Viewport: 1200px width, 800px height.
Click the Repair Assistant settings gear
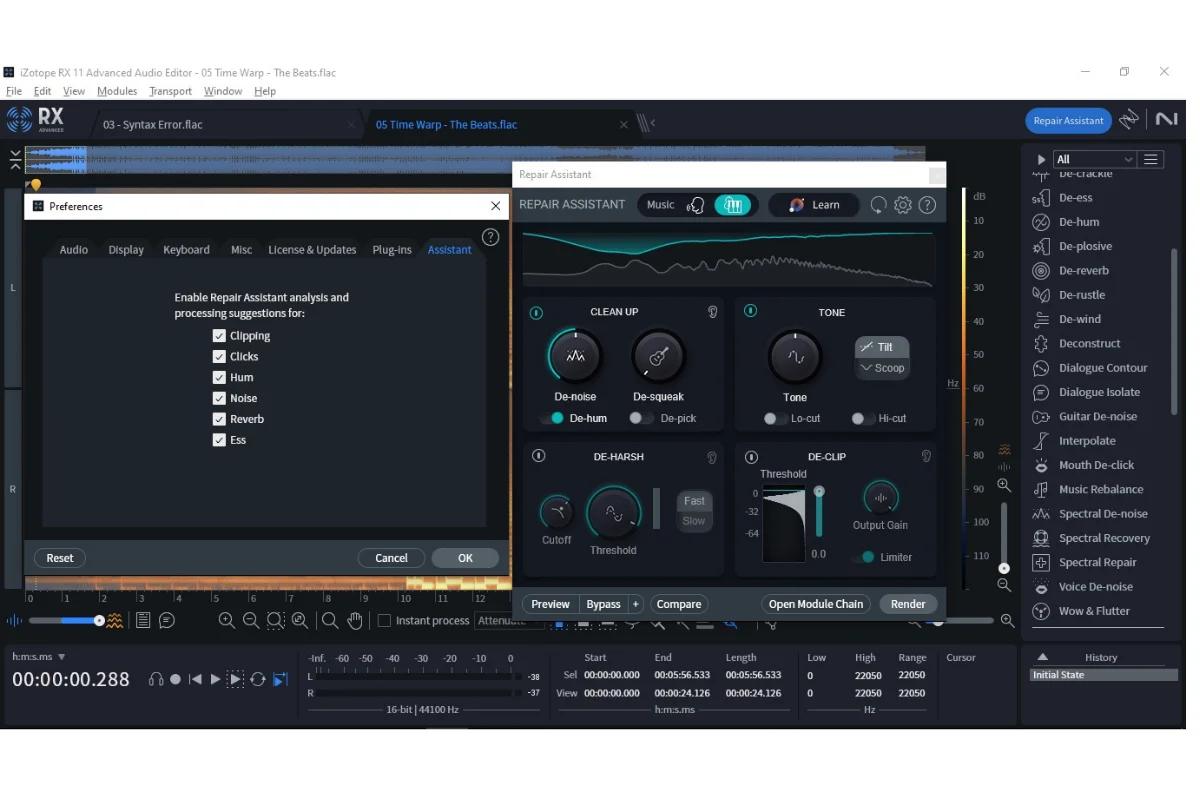click(903, 205)
